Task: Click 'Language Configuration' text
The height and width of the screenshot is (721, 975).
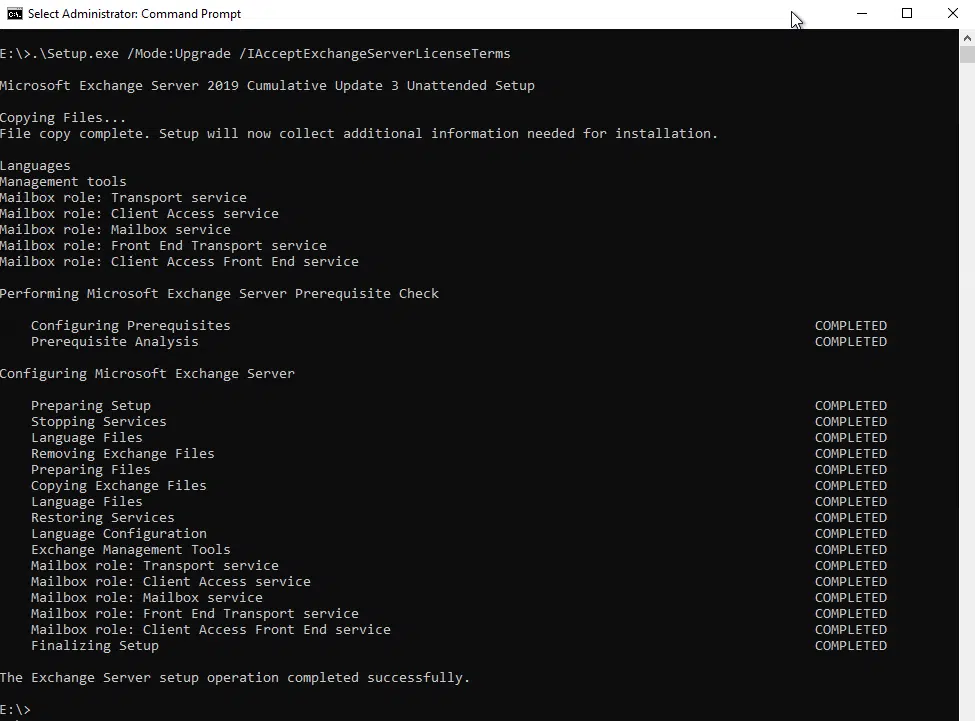Action: click(119, 534)
